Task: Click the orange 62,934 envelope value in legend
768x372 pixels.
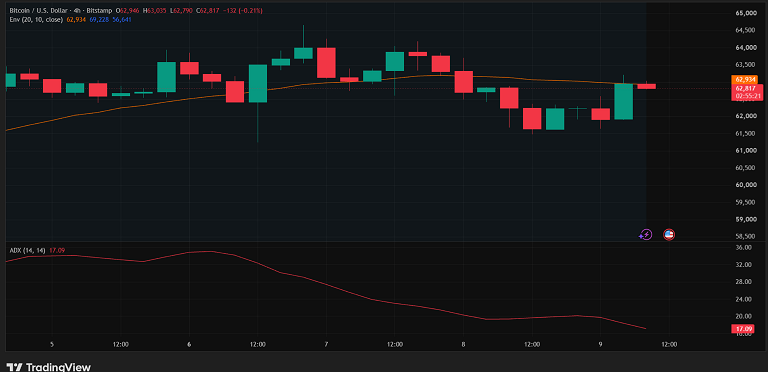Action: pos(76,20)
